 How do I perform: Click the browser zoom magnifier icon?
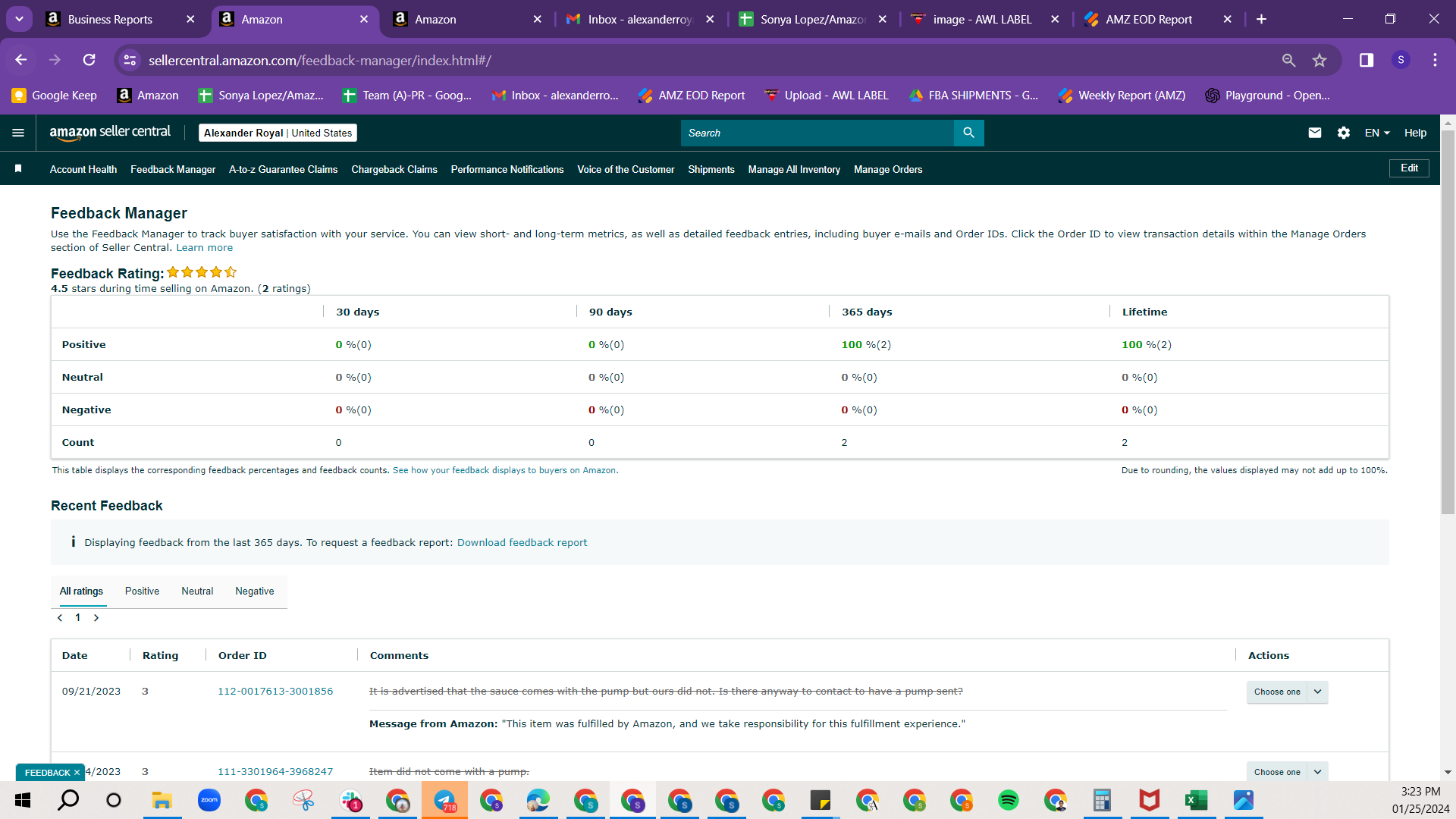pos(1288,60)
